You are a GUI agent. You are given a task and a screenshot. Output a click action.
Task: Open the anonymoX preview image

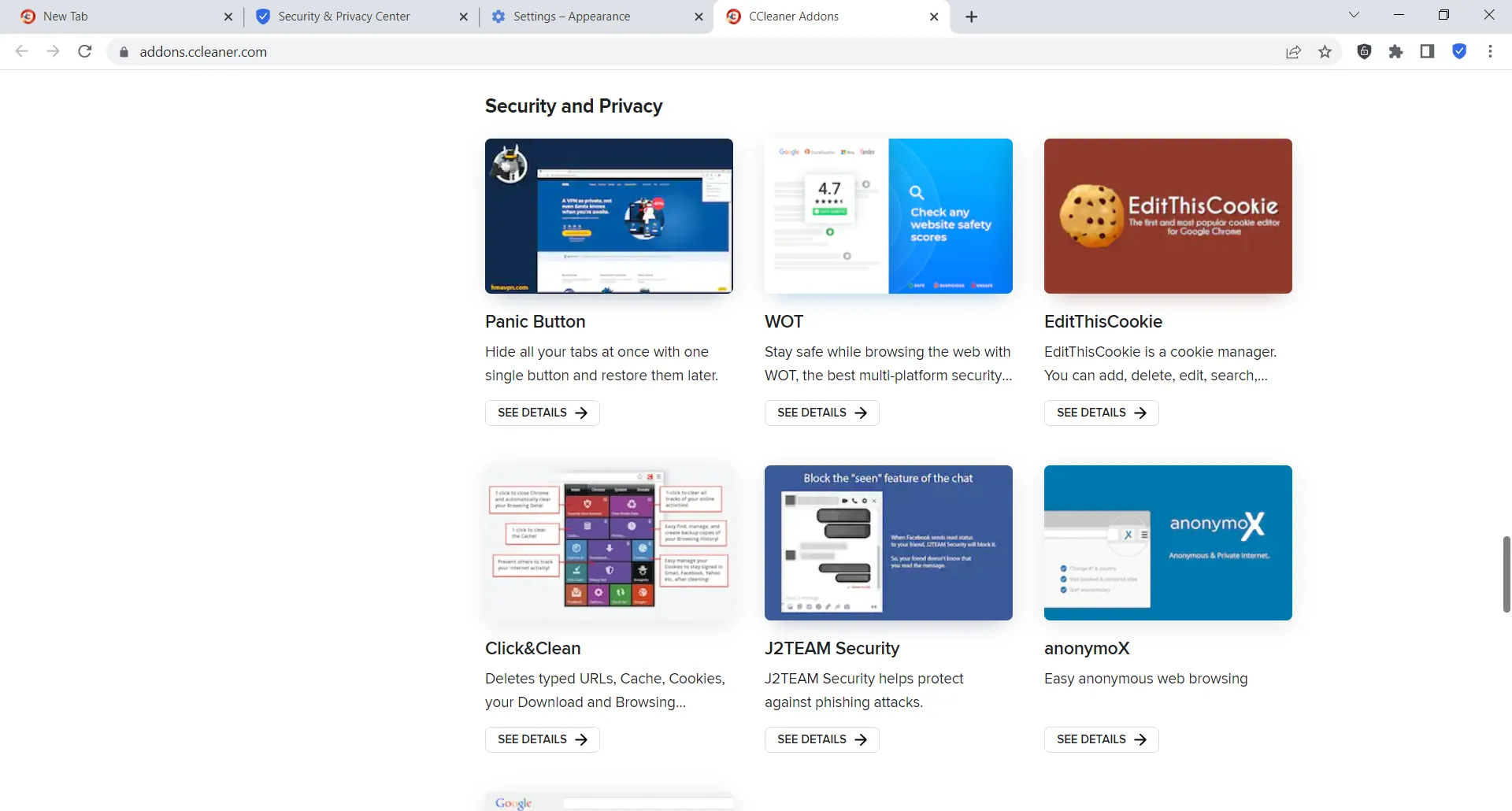(1168, 543)
